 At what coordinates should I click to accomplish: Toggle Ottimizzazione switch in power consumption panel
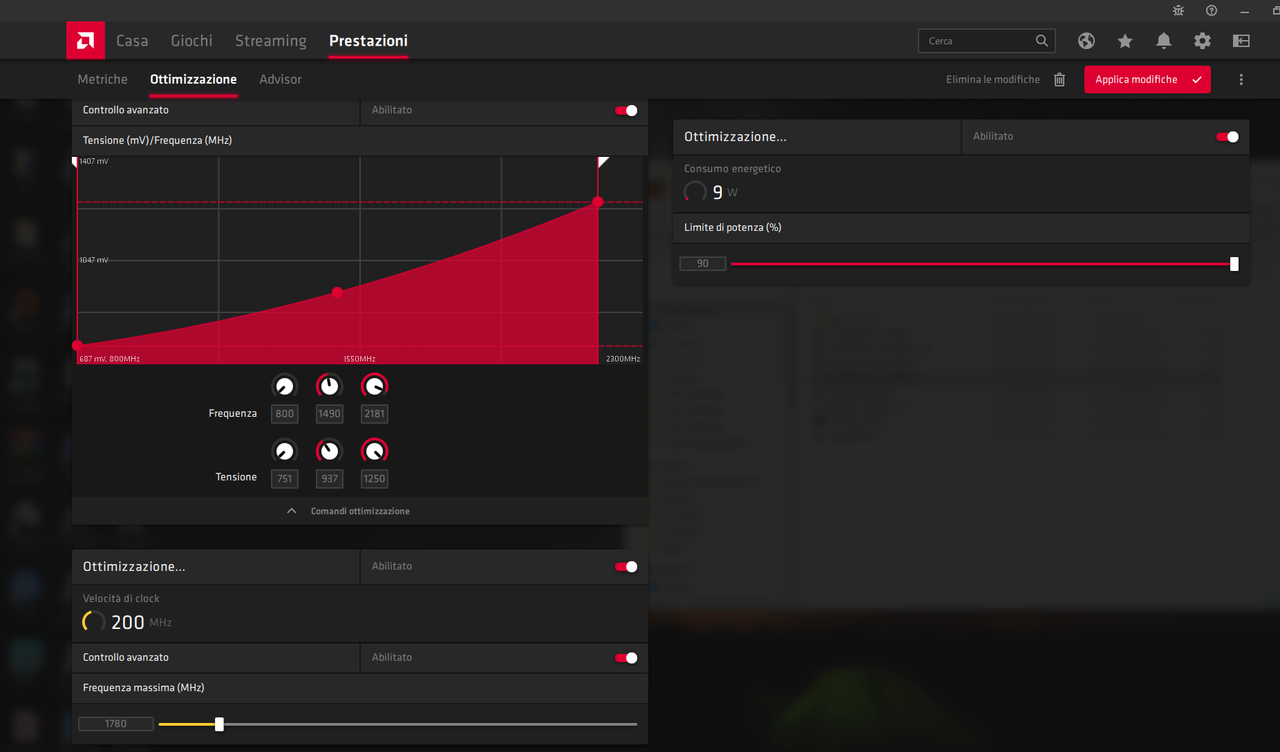(1227, 137)
